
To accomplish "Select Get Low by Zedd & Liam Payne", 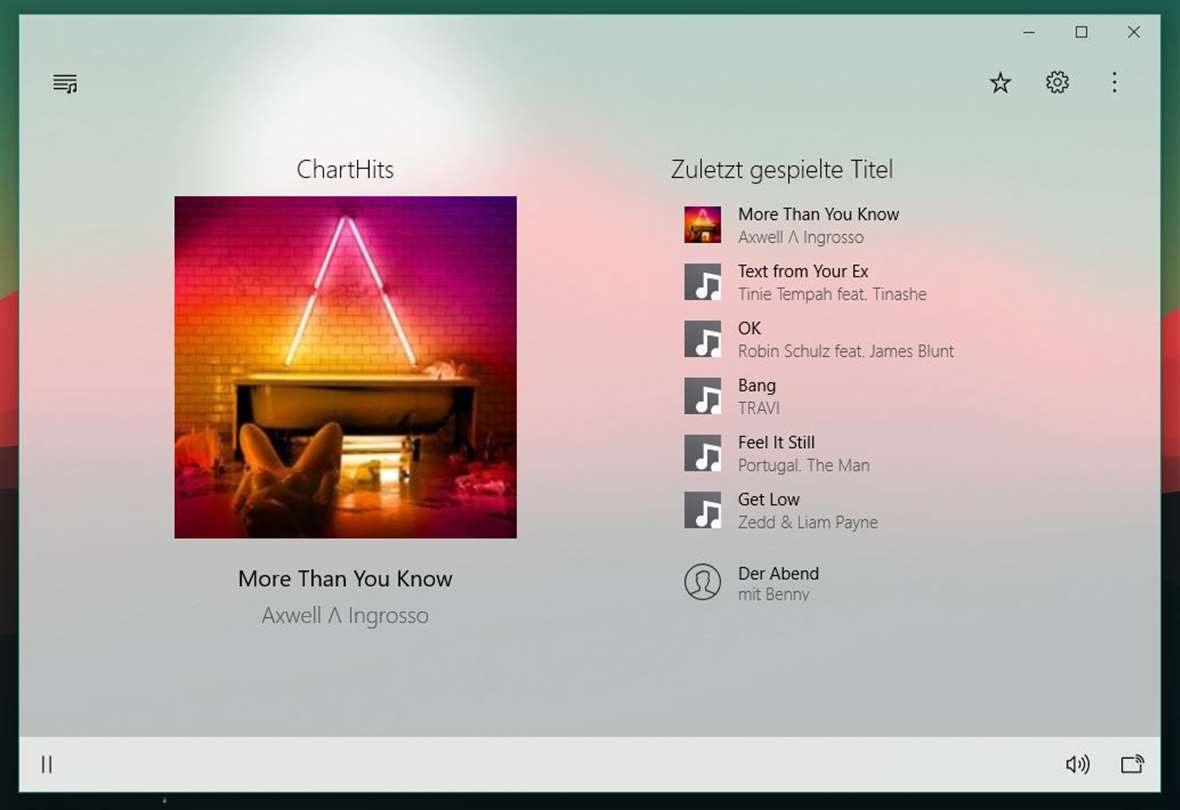I will point(780,510).
